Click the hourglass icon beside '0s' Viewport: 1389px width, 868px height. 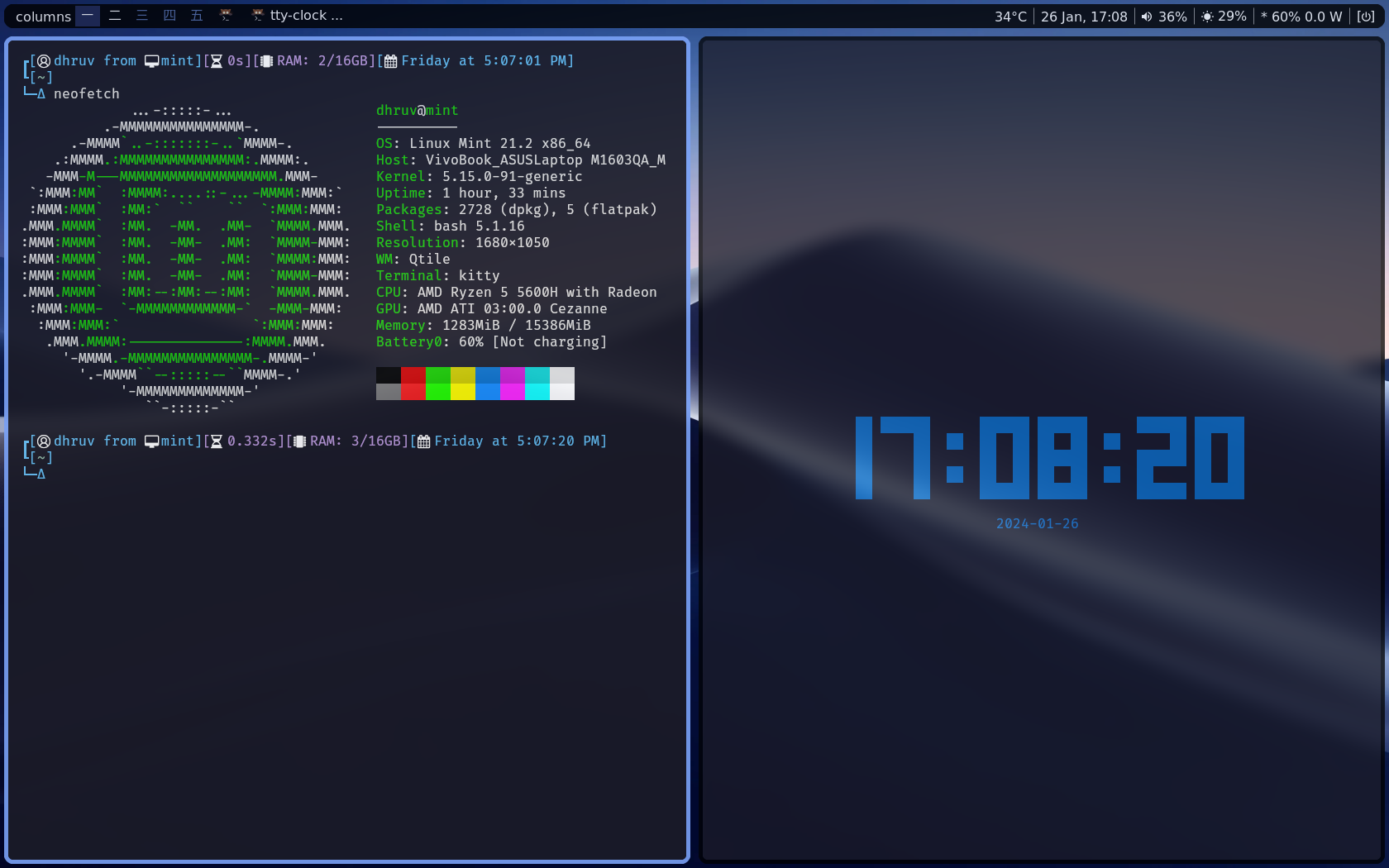click(x=217, y=61)
